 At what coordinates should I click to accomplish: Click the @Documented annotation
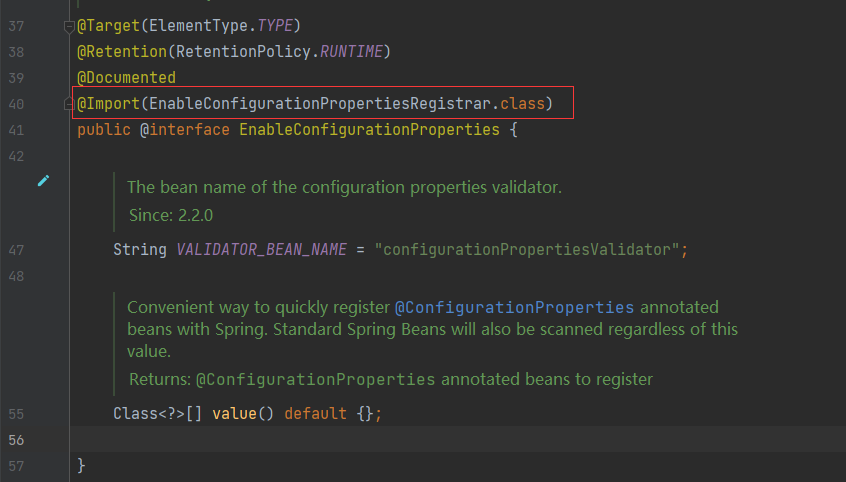[x=126, y=78]
